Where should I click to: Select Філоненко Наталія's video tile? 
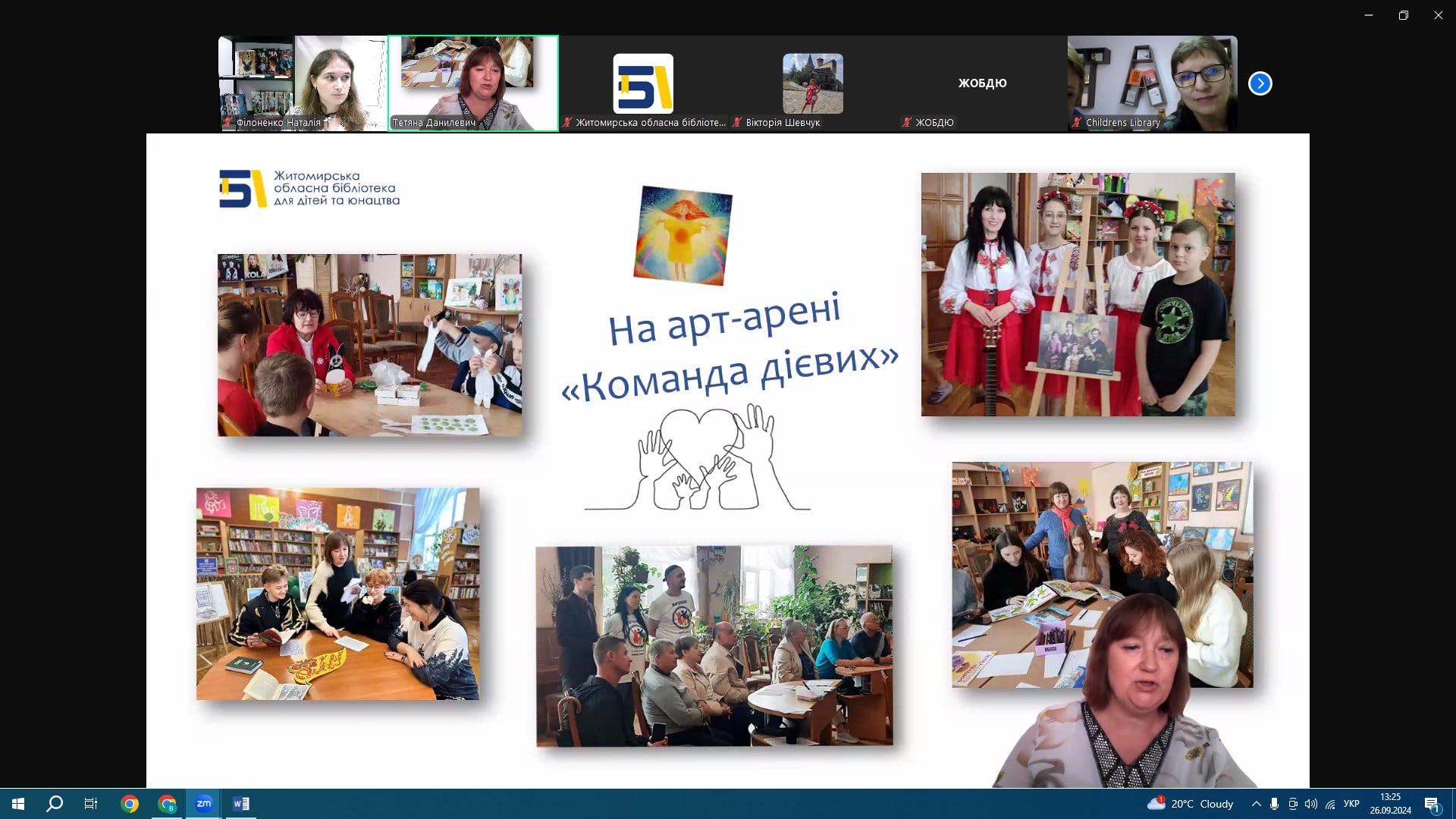pyautogui.click(x=303, y=83)
